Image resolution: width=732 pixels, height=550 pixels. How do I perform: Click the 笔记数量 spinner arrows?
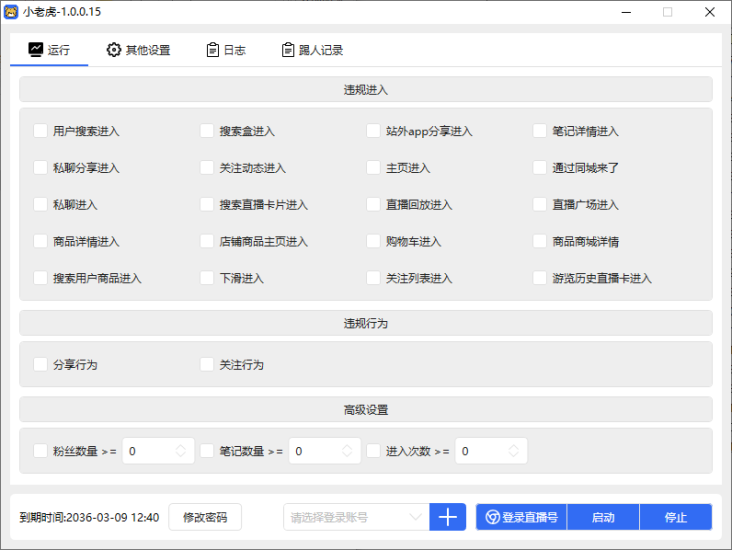point(347,451)
